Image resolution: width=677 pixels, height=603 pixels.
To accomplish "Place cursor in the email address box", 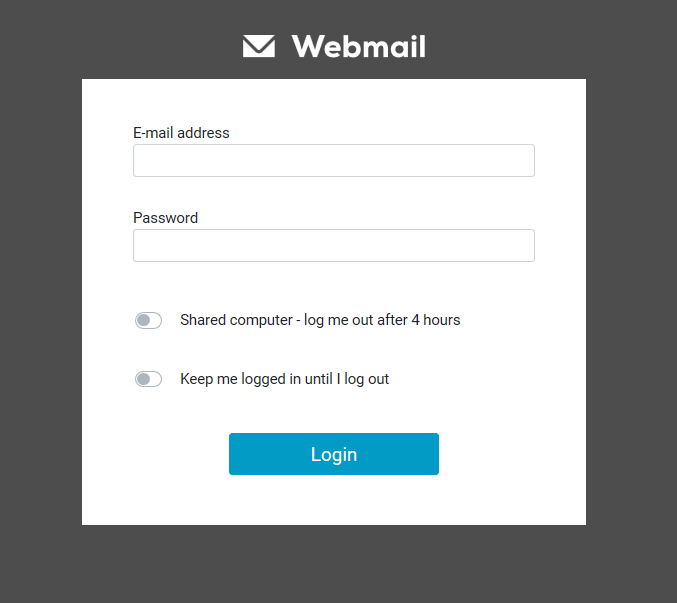I will pyautogui.click(x=334, y=161).
